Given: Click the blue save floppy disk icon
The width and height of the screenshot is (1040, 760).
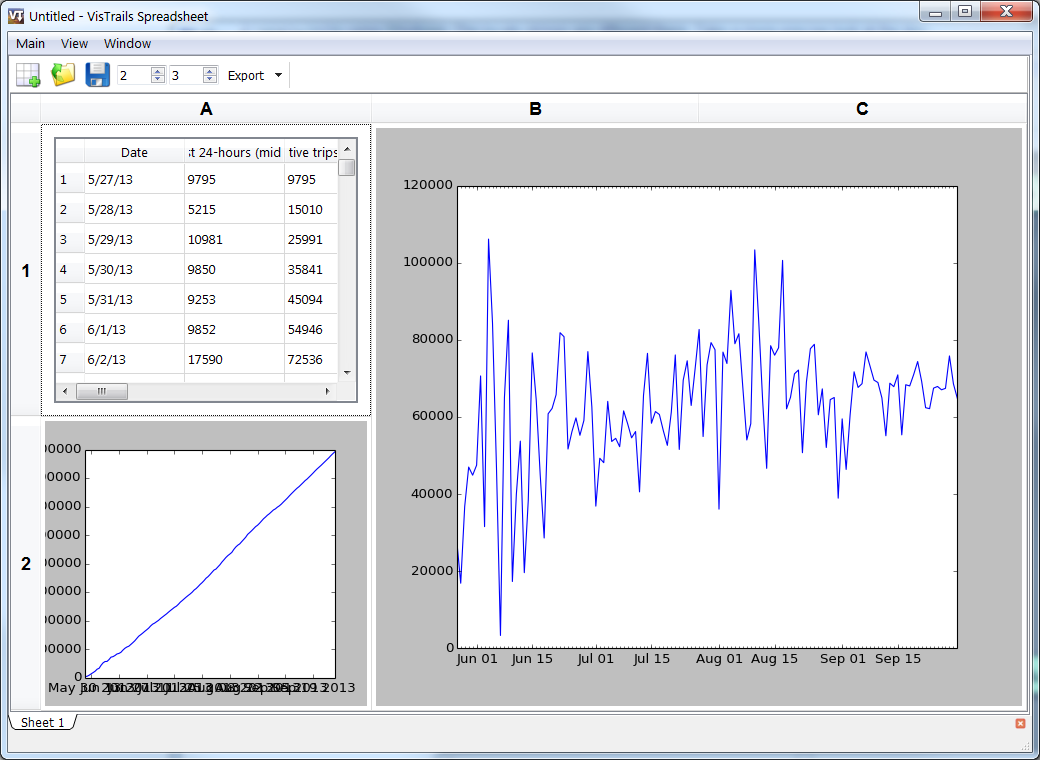Looking at the screenshot, I should coord(97,75).
